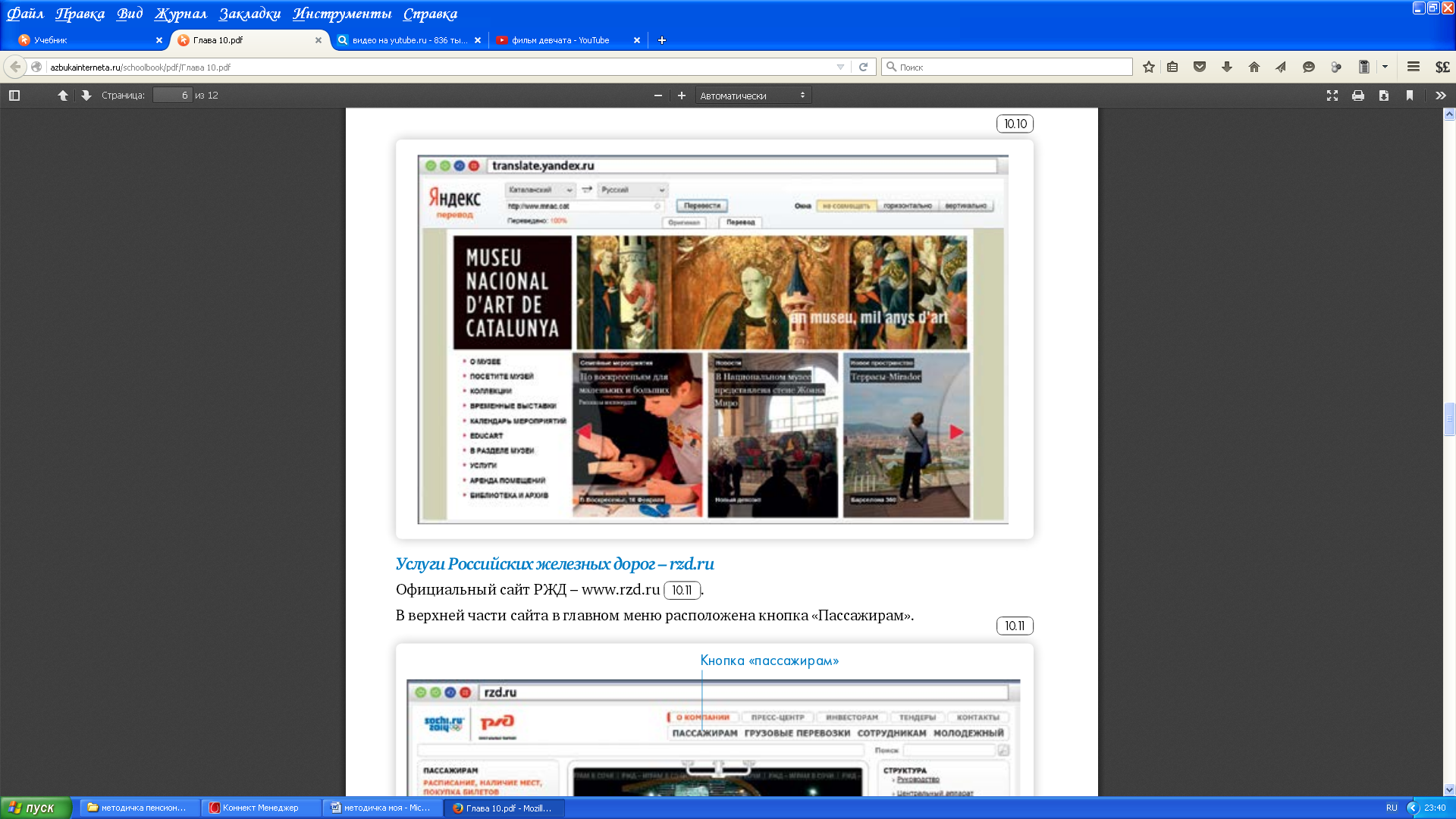Click scrollbar down arrow
The height and width of the screenshot is (819, 1456).
click(1449, 789)
